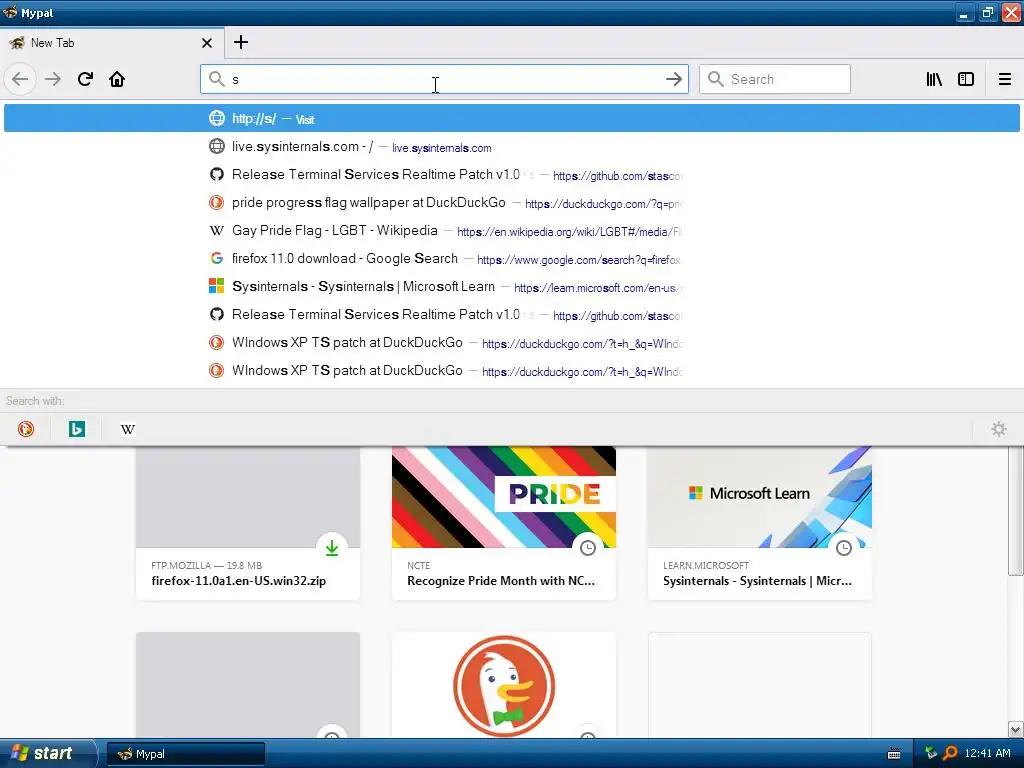Toggle the sidebar view icon

[966, 79]
